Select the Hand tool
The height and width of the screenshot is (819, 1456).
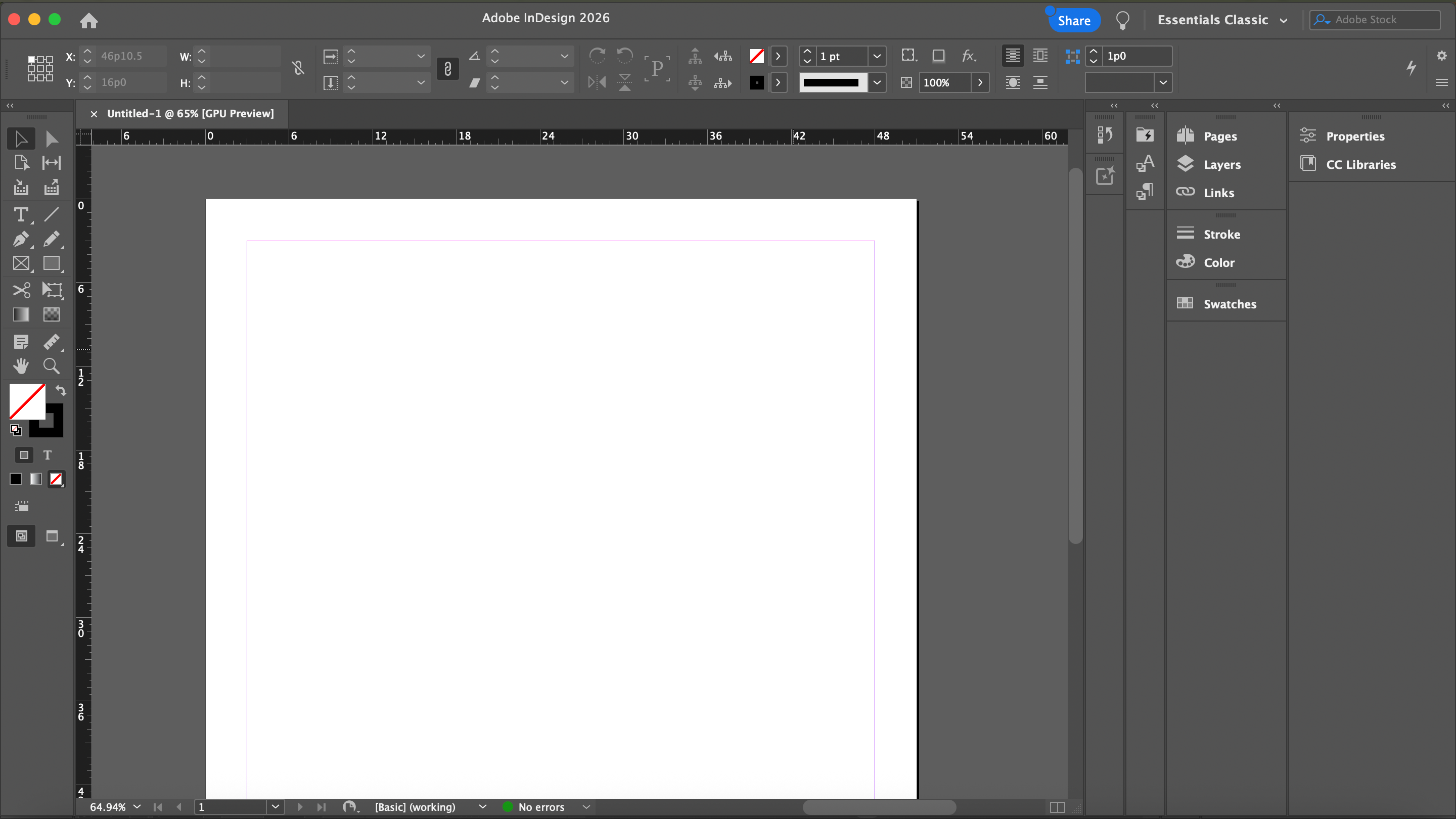point(21,366)
